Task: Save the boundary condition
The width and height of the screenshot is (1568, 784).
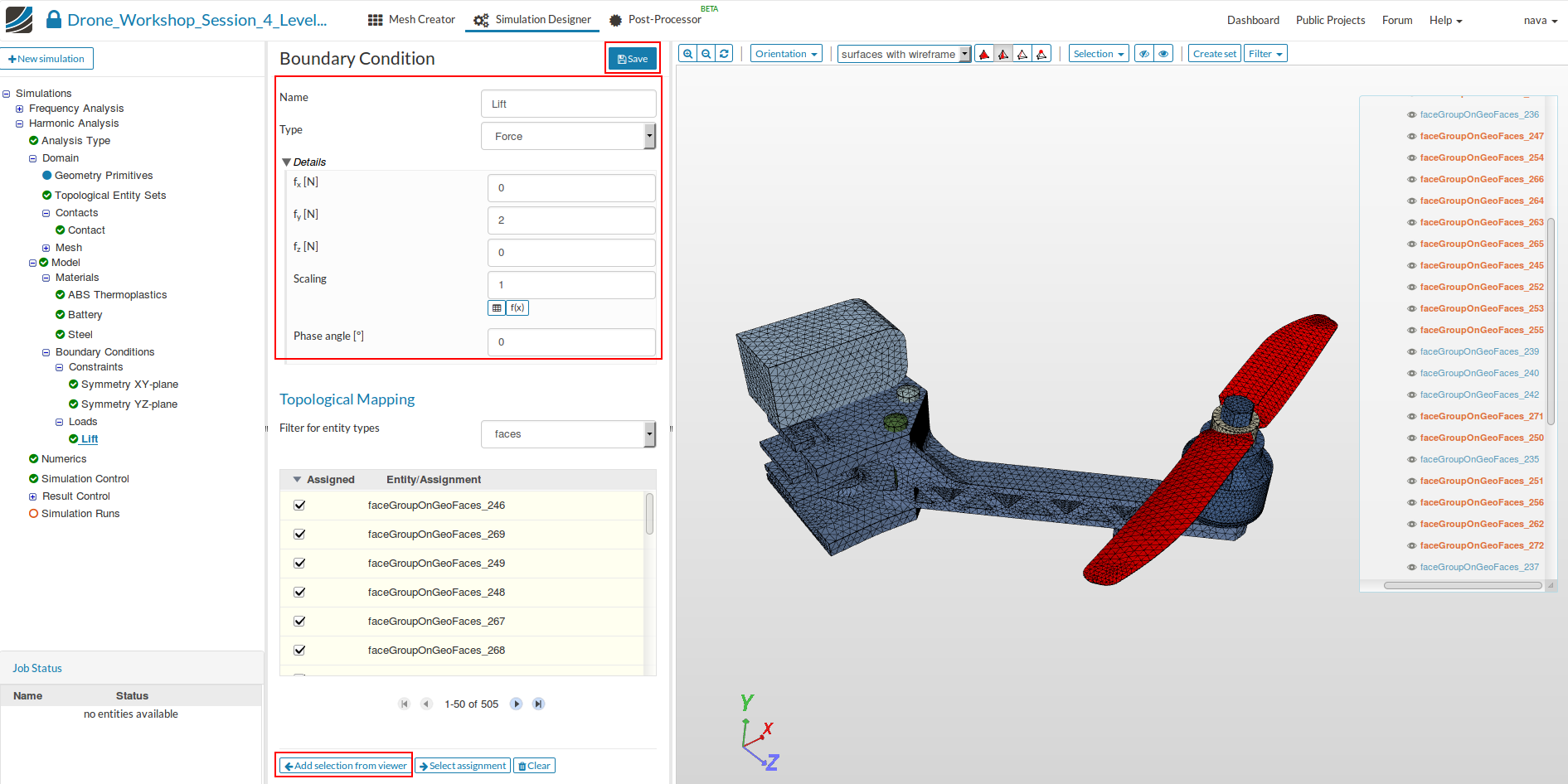Action: tap(632, 59)
